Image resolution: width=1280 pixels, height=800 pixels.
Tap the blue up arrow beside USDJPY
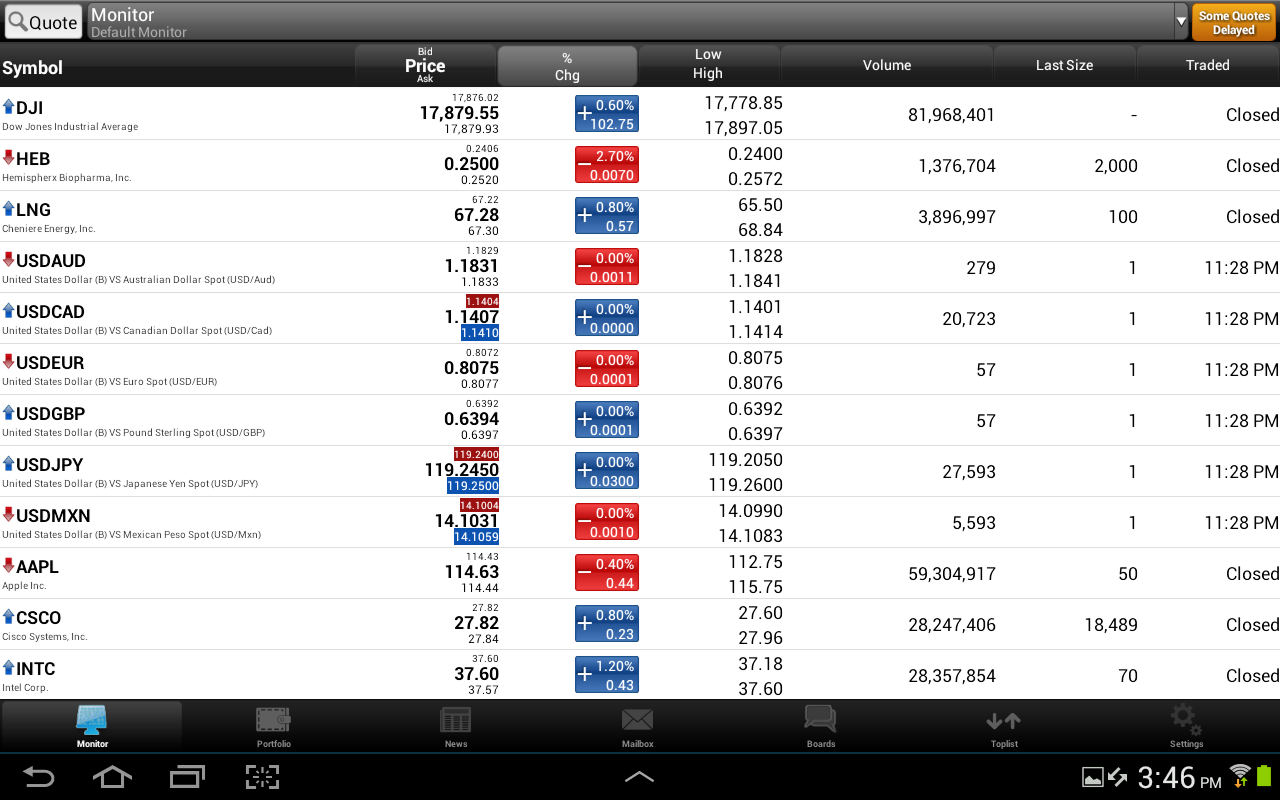(8, 463)
